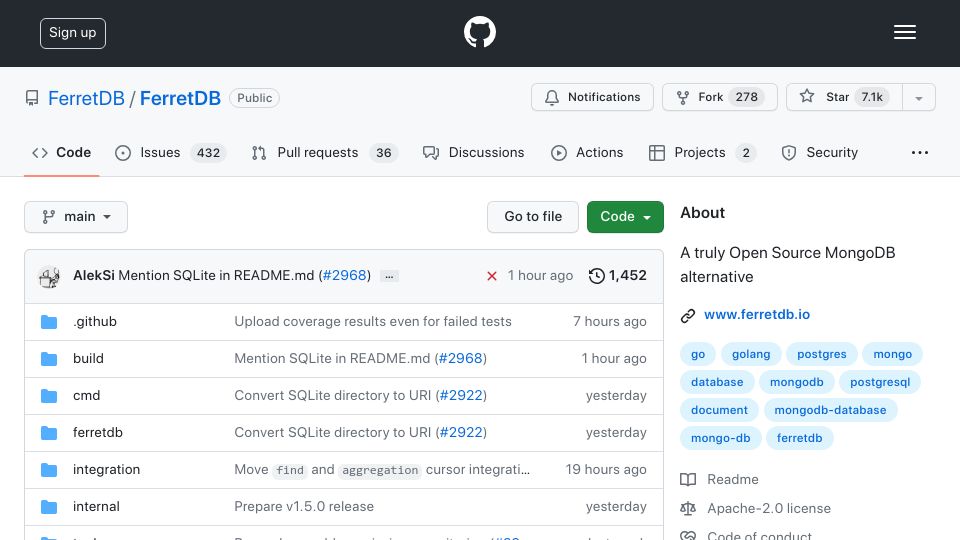Open the Issues tab
Screen dimensions: 960x540
pyautogui.click(x=170, y=152)
